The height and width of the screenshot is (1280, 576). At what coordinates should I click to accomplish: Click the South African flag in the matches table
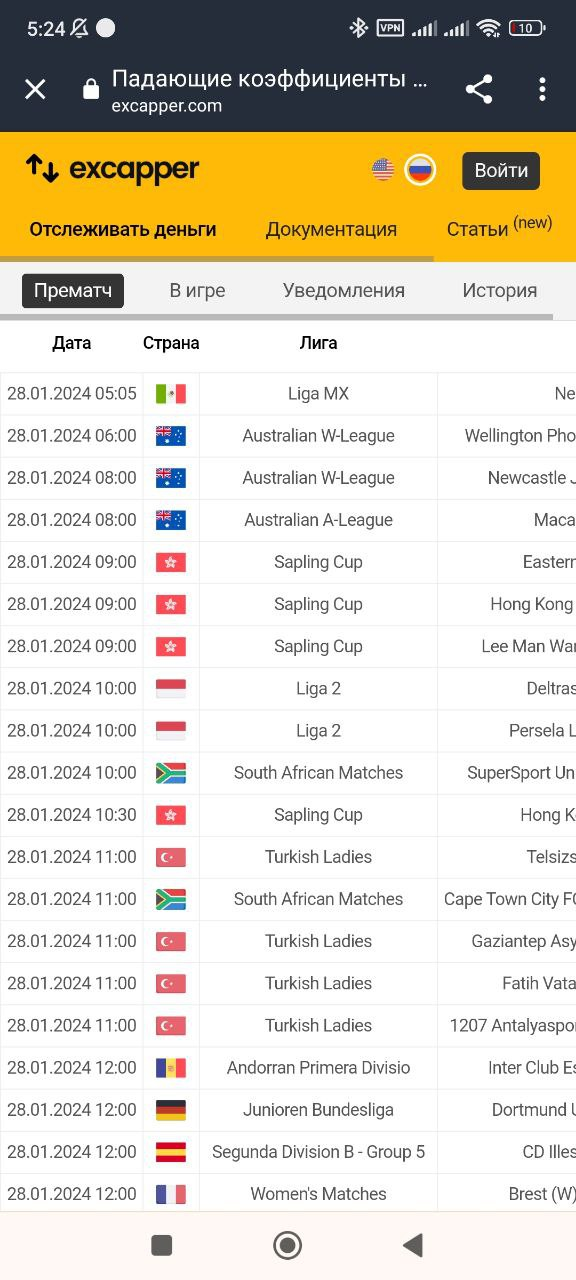(170, 772)
